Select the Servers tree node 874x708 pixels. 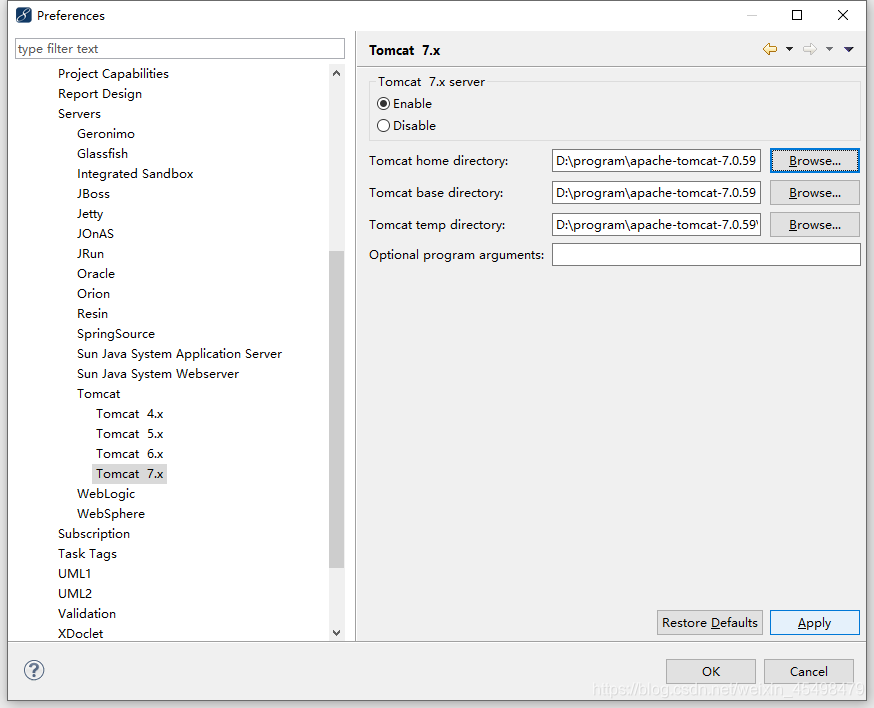(x=79, y=114)
